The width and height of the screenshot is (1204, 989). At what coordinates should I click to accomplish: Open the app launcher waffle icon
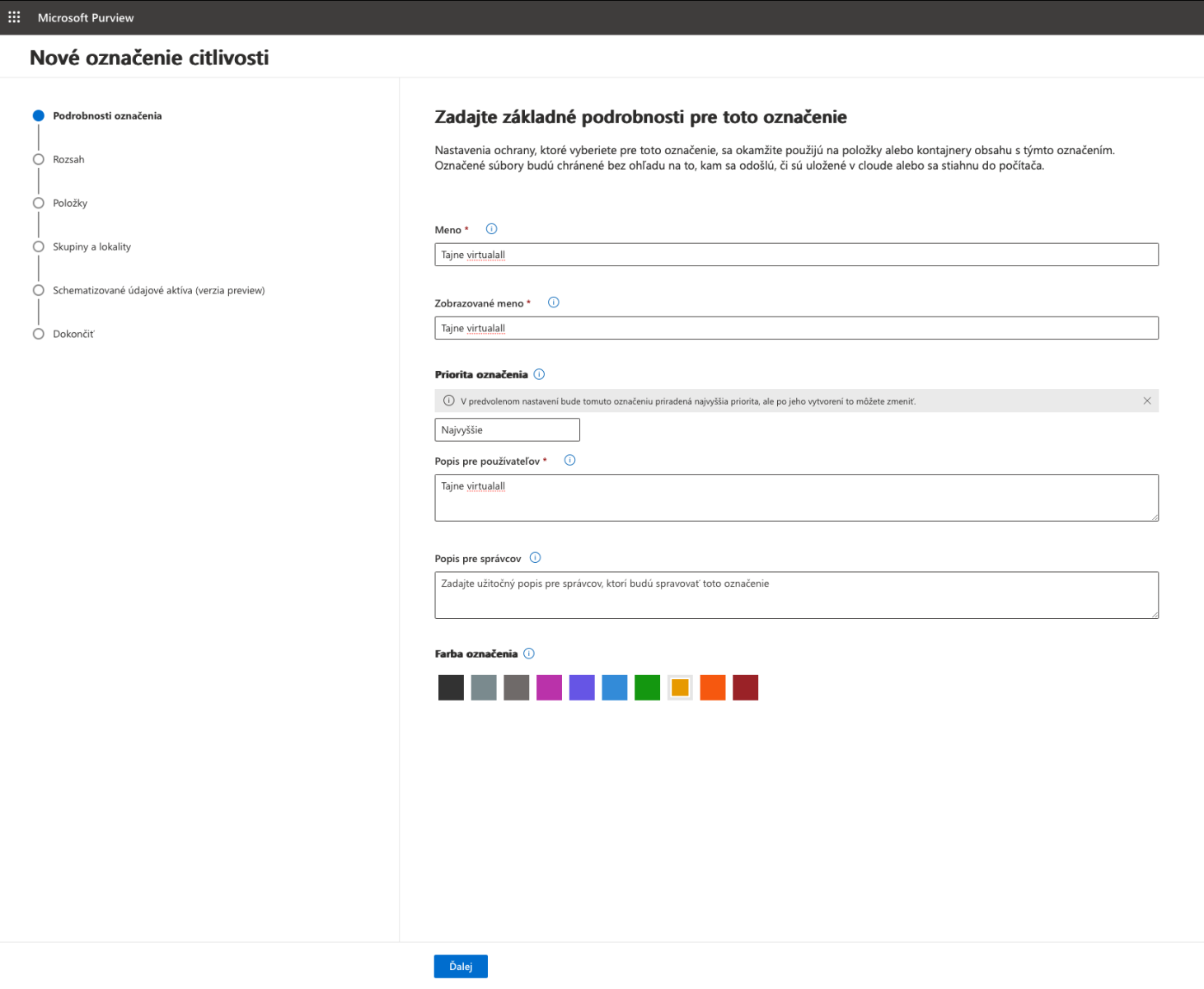[14, 17]
